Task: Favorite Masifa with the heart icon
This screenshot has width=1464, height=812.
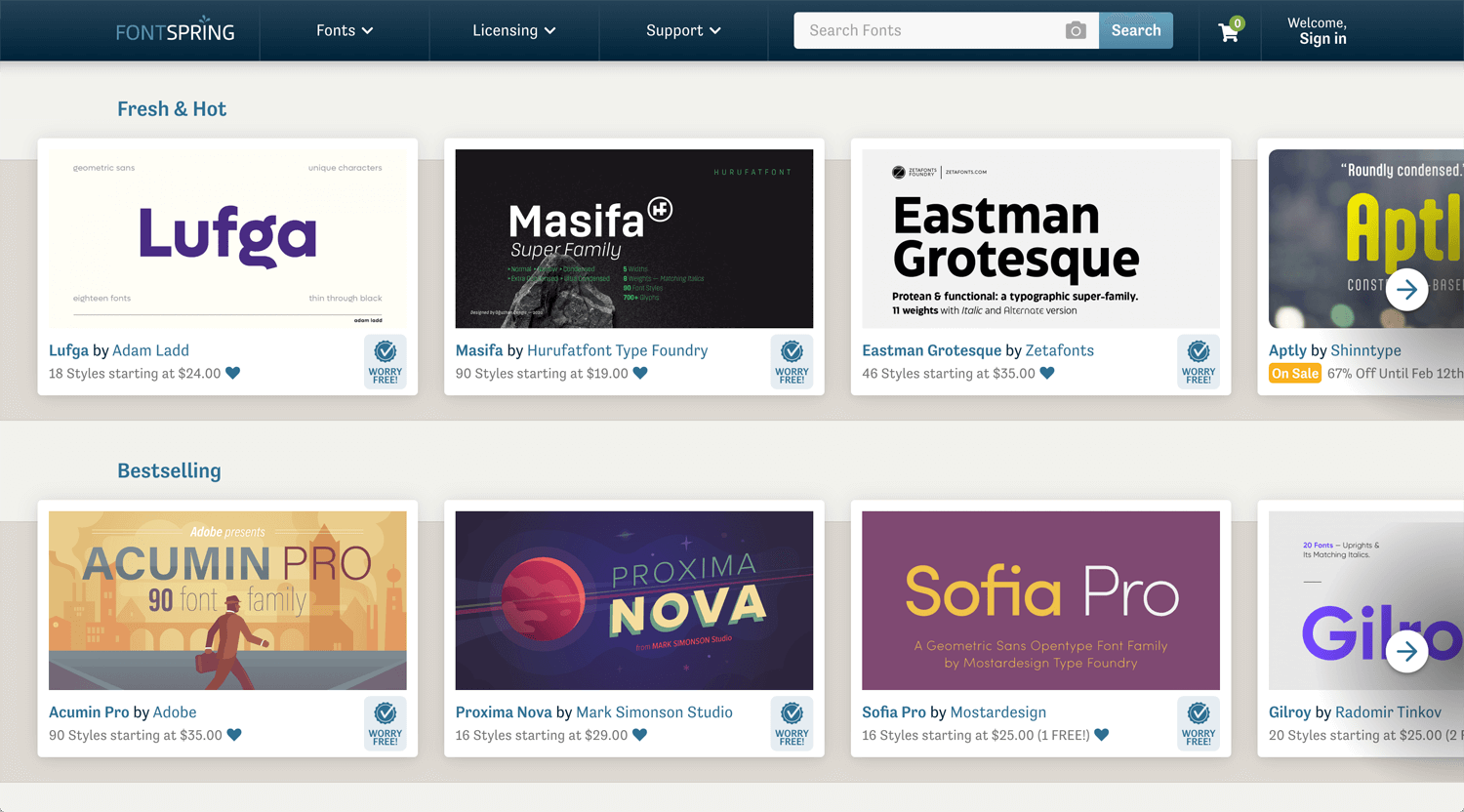Action: 640,373
